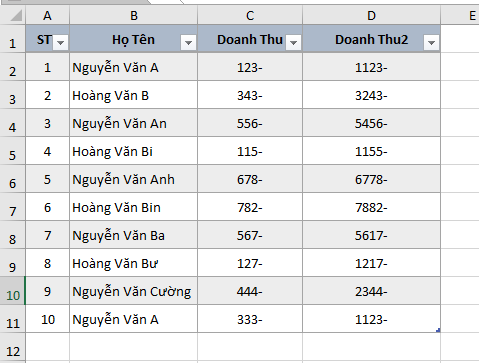This screenshot has width=479, height=363.
Task: Select column D header
Action: 371,15
